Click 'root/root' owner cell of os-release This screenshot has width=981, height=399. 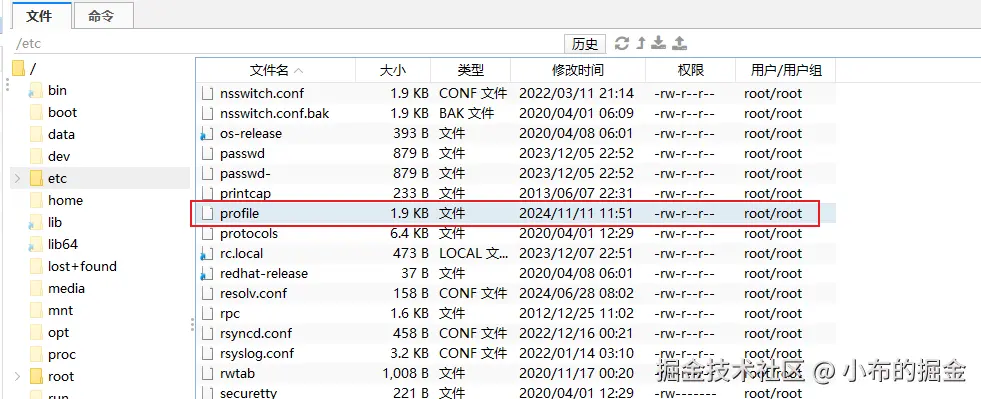pos(773,133)
